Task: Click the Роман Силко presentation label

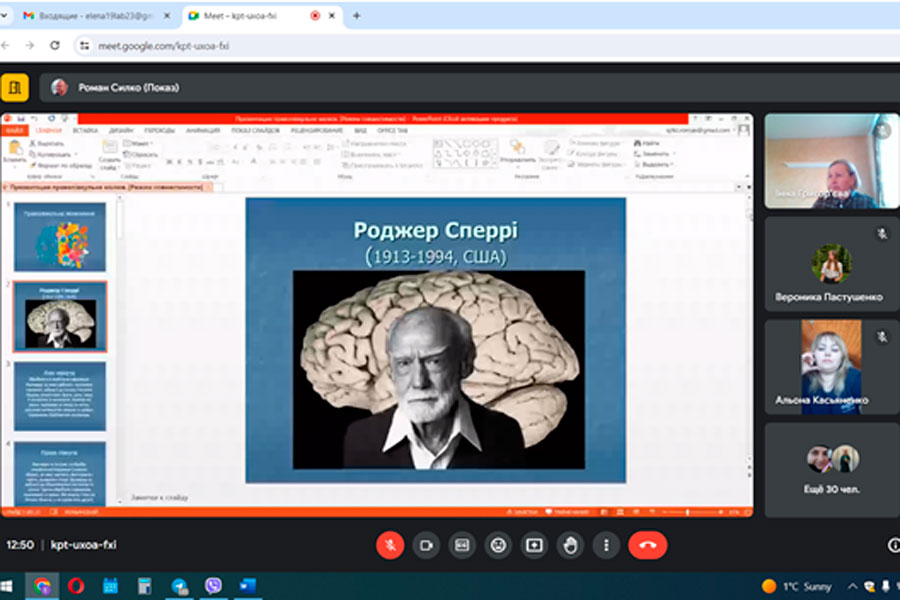Action: pos(128,87)
